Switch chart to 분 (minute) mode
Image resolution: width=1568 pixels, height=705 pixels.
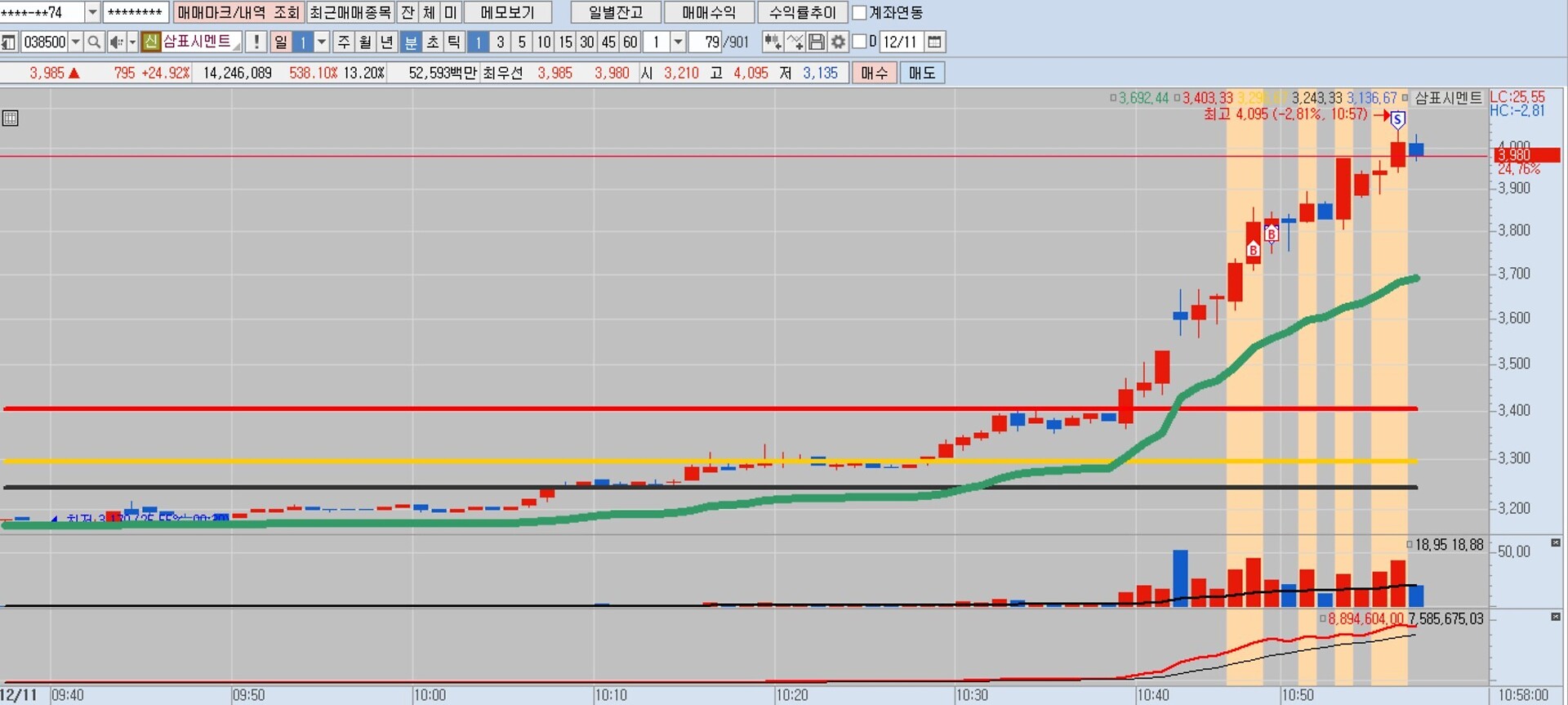[411, 42]
